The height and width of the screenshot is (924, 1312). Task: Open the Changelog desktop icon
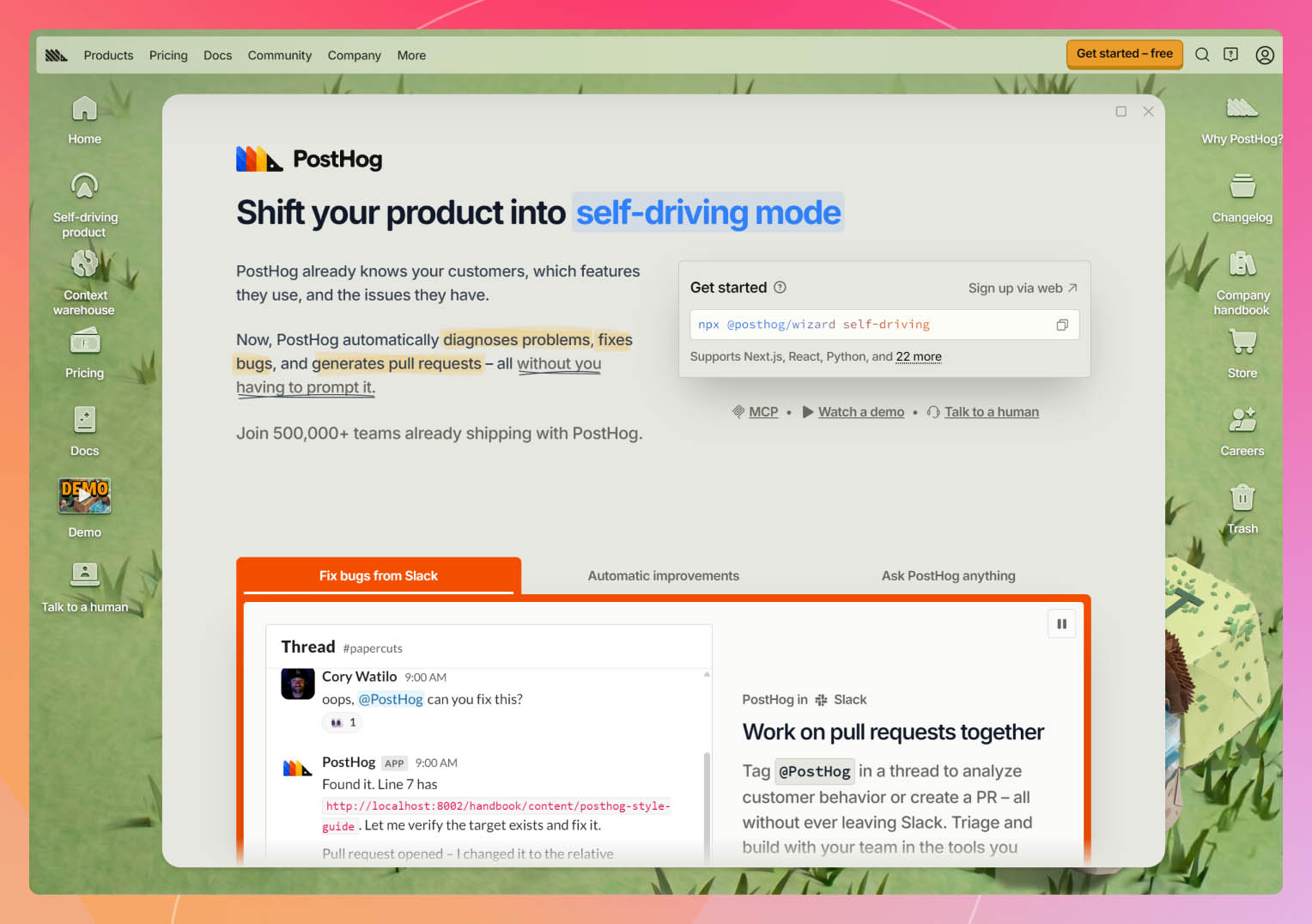pos(1242,198)
